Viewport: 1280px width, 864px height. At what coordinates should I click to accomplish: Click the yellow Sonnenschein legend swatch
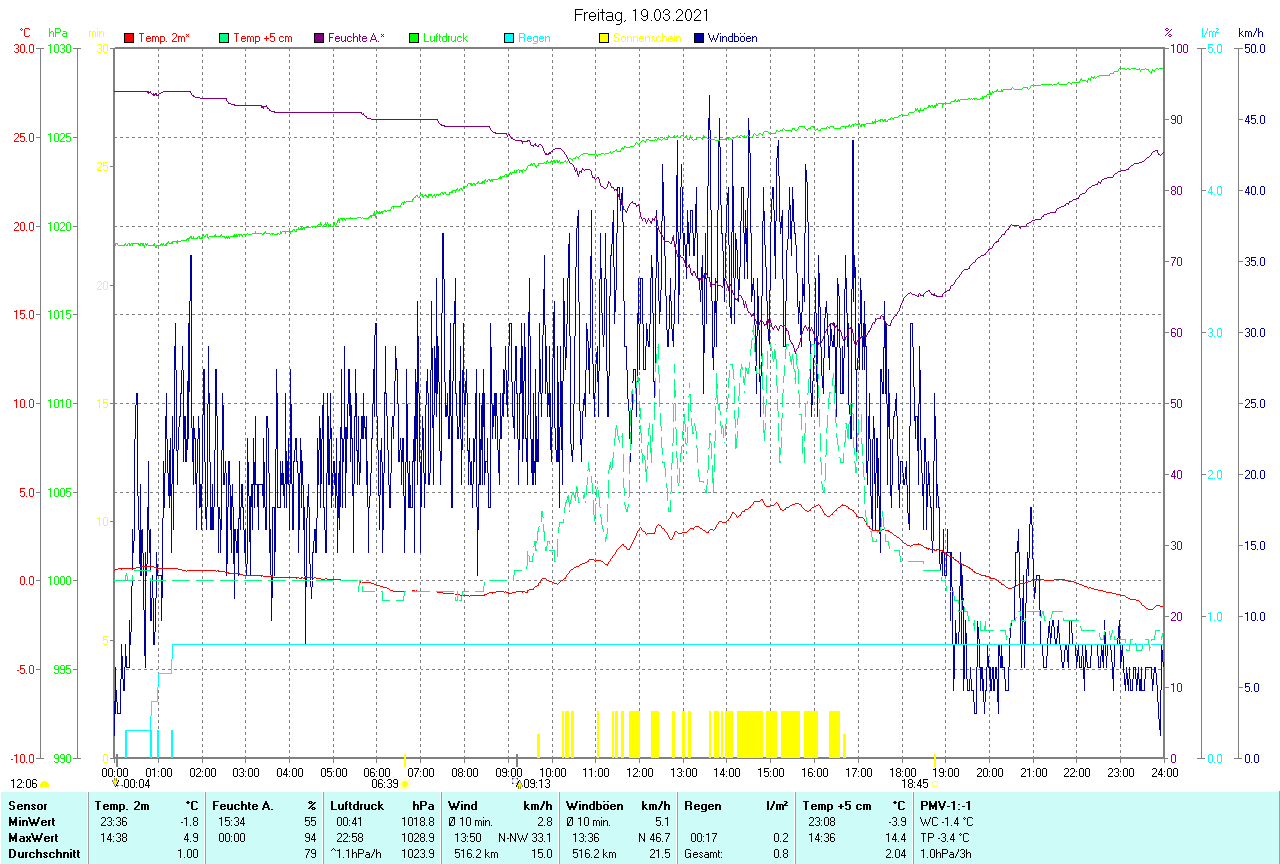pyautogui.click(x=604, y=38)
